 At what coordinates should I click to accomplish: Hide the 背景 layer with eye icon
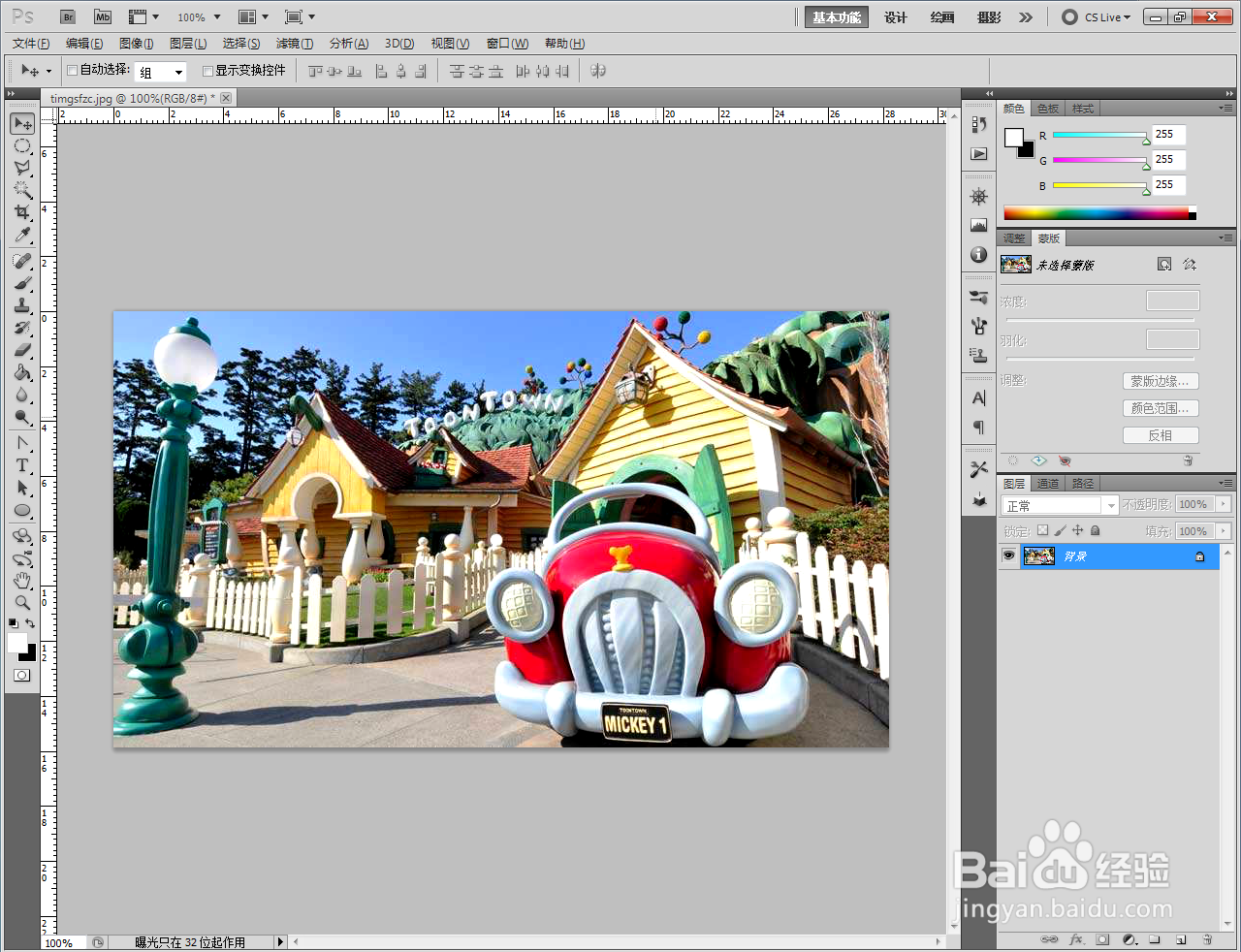(x=1008, y=555)
